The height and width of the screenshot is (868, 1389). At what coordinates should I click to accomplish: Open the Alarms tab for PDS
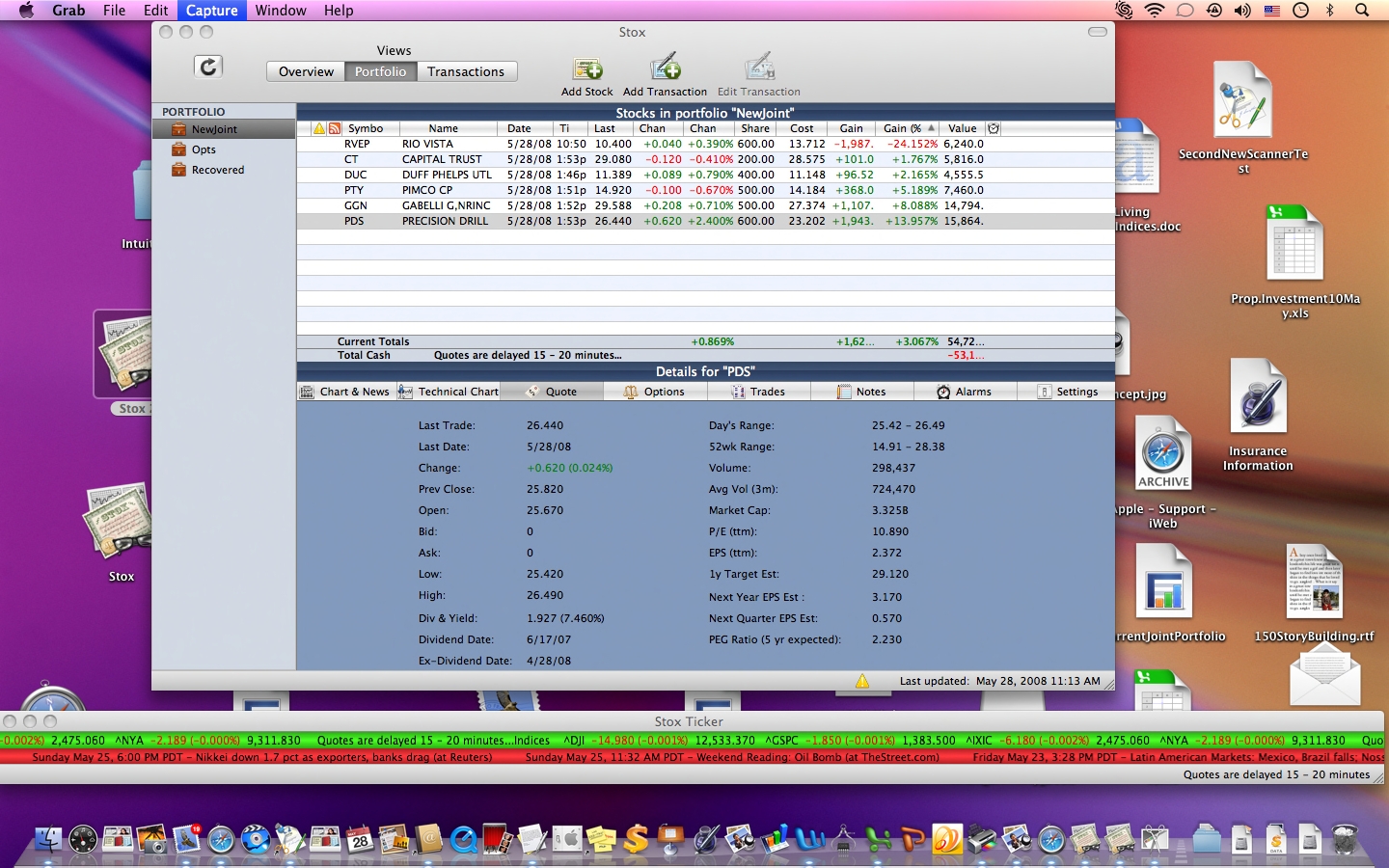(x=965, y=392)
